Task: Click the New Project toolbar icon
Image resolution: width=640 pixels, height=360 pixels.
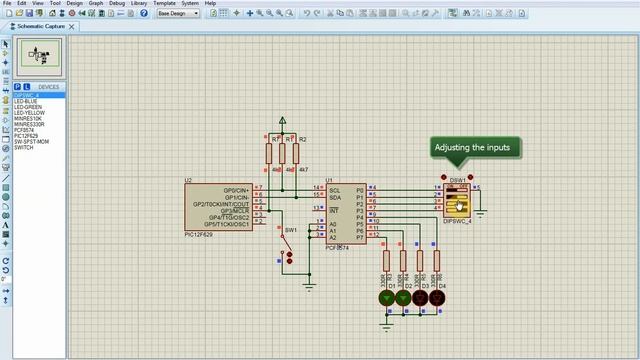Action: [x=9, y=13]
